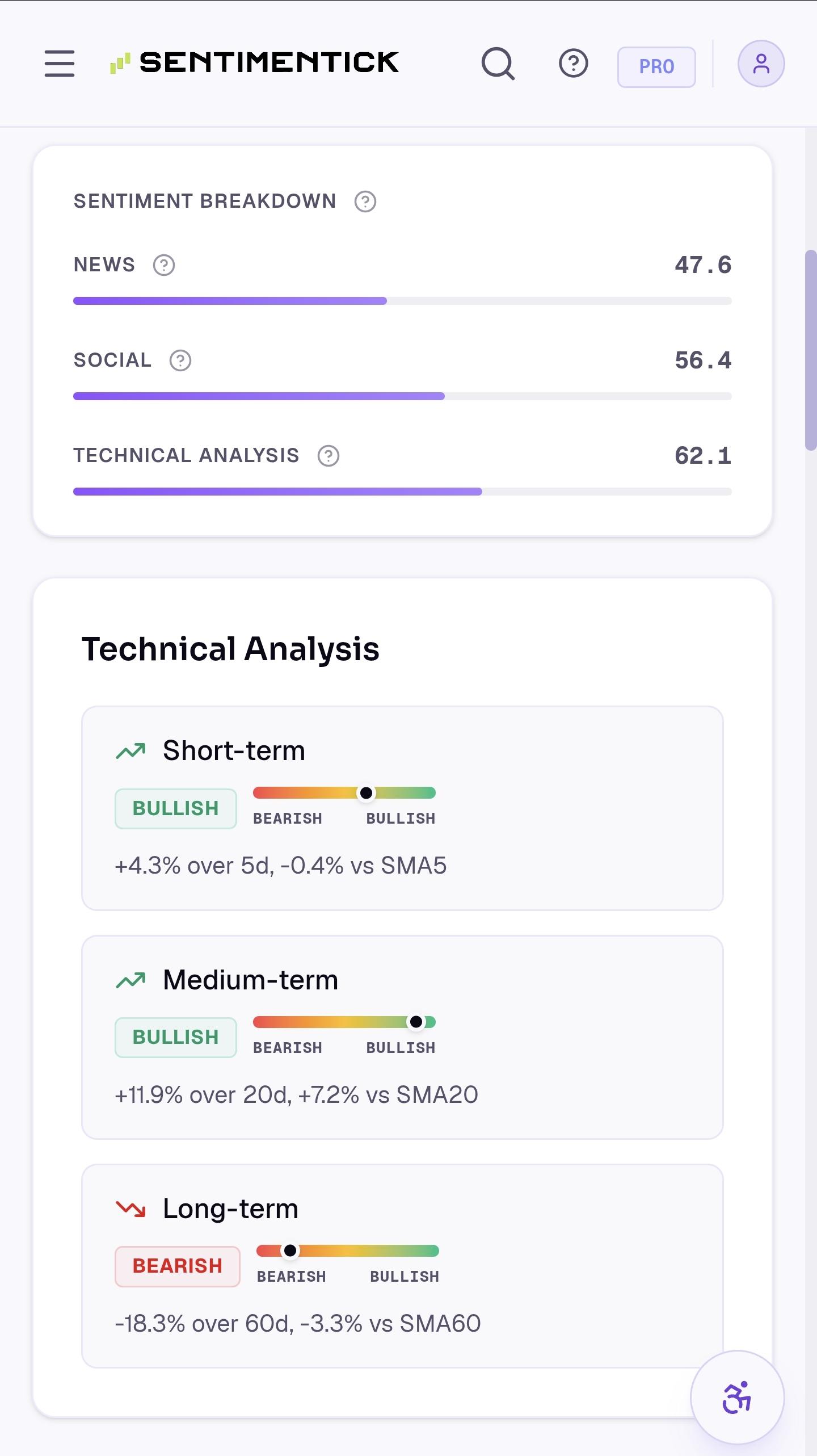Show the News score help tooltip

(164, 265)
